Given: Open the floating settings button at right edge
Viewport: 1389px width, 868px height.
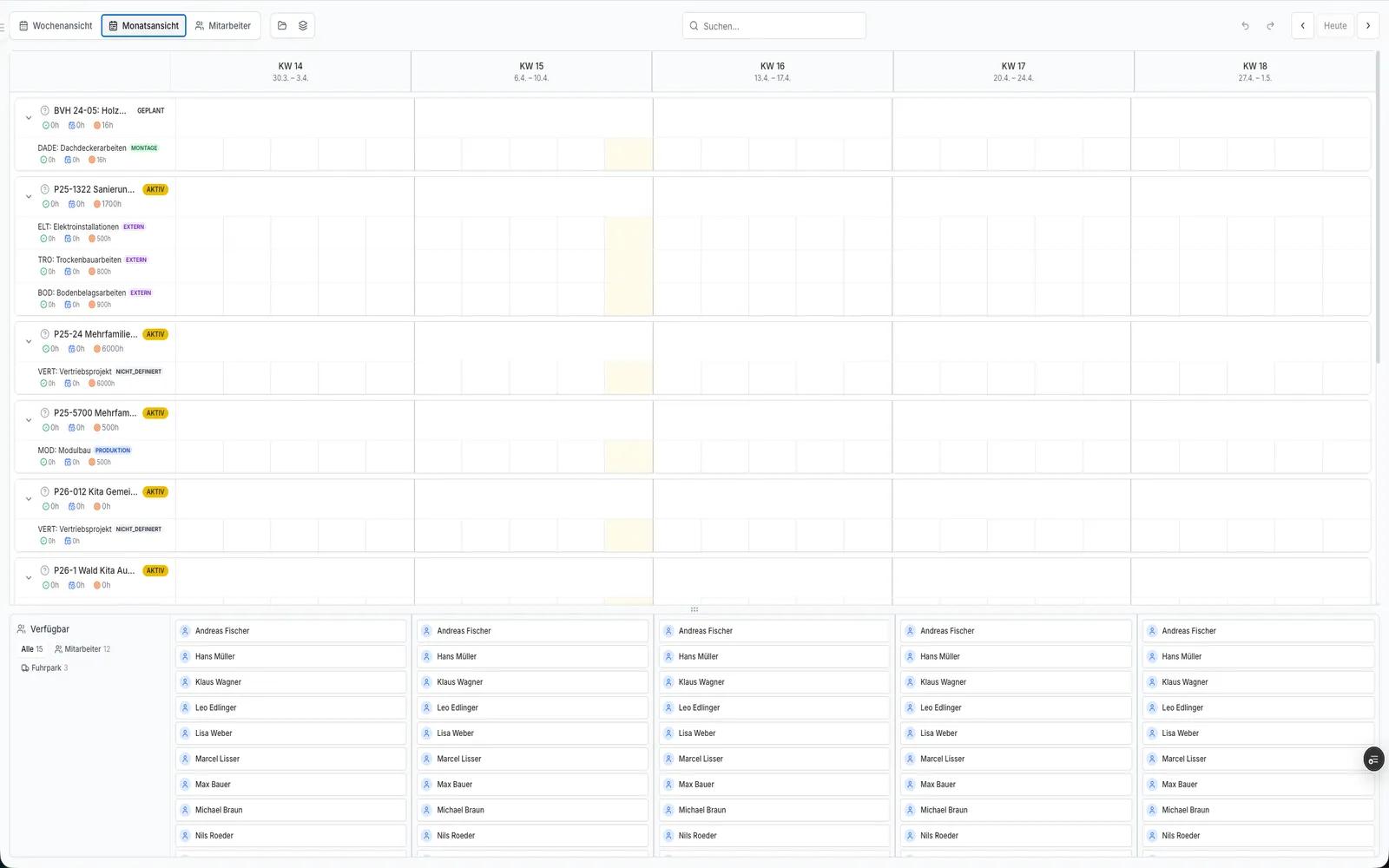Looking at the screenshot, I should 1373,759.
